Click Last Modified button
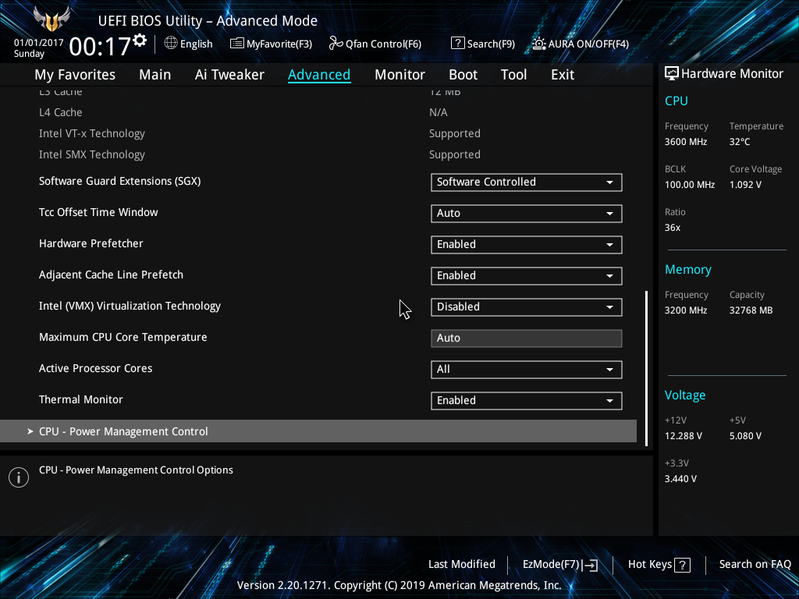Viewport: 799px width, 599px height. [x=462, y=564]
